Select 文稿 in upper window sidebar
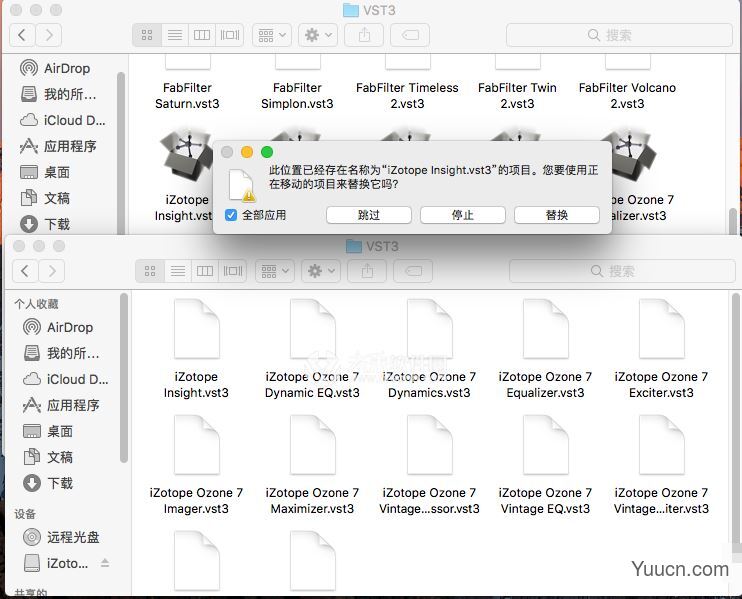The height and width of the screenshot is (599, 742). click(45, 198)
